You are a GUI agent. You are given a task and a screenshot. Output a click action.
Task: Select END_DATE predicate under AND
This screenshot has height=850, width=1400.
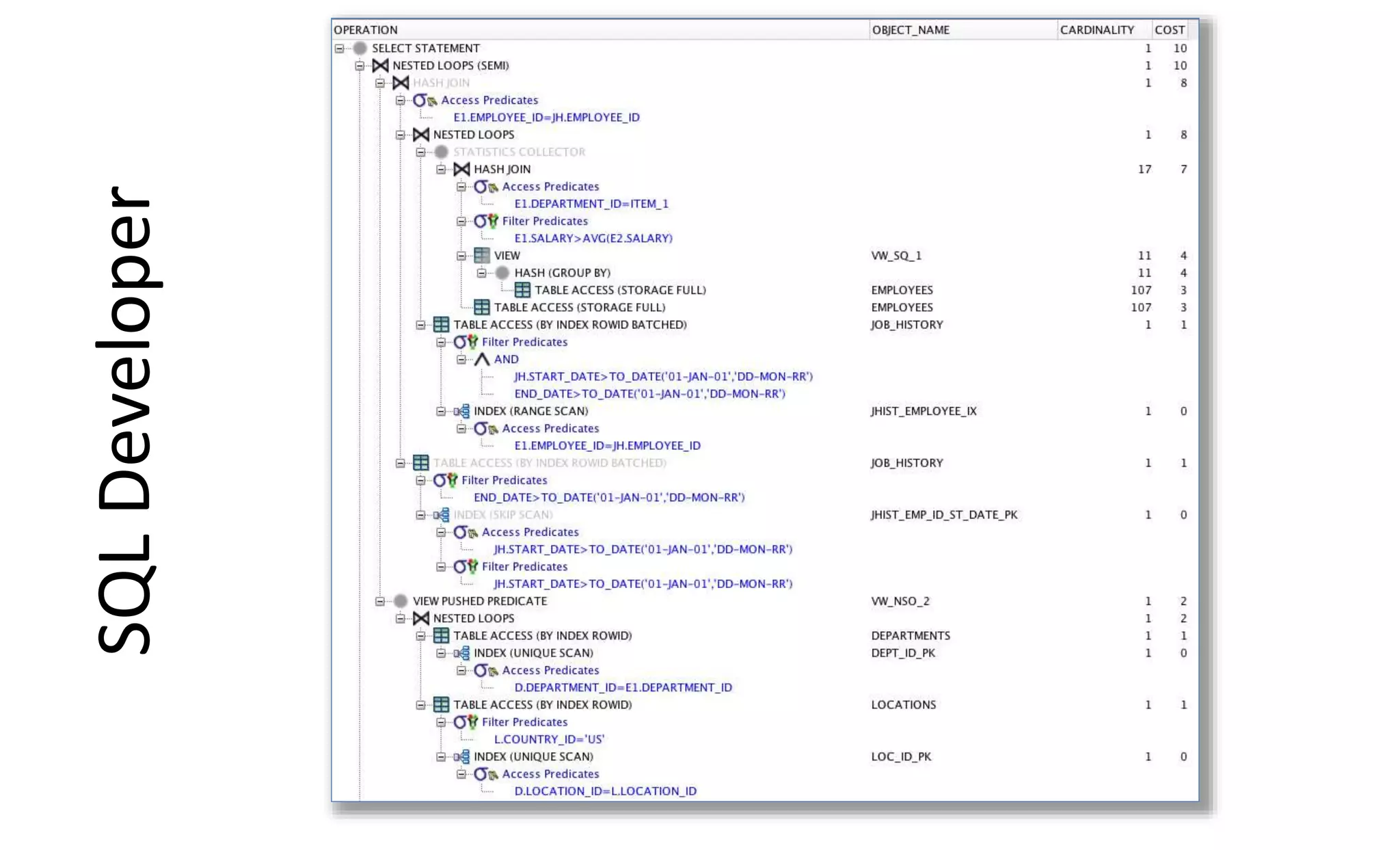pos(650,394)
